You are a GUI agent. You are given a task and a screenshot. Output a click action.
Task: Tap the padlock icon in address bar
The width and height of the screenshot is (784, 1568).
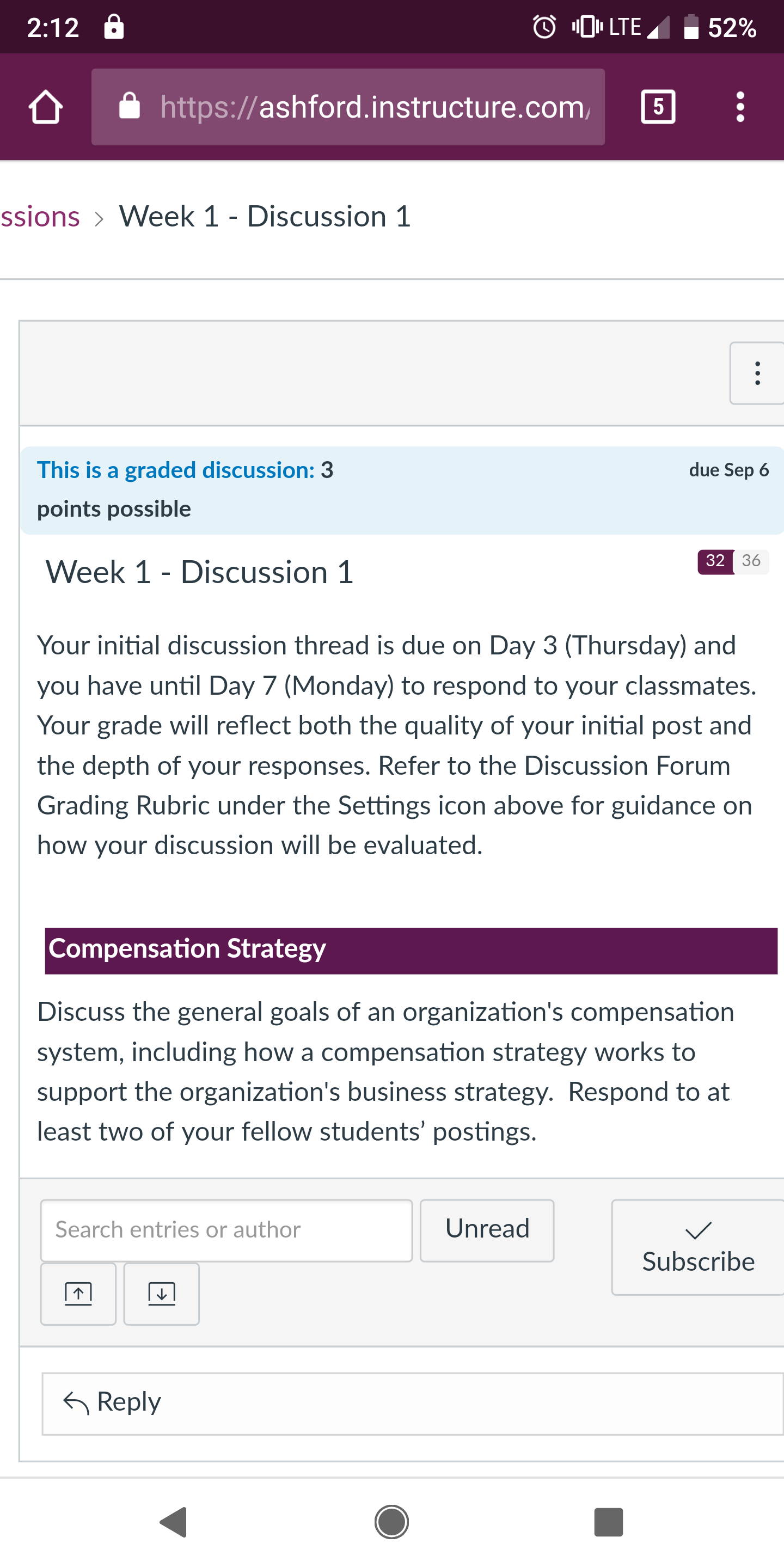(129, 106)
